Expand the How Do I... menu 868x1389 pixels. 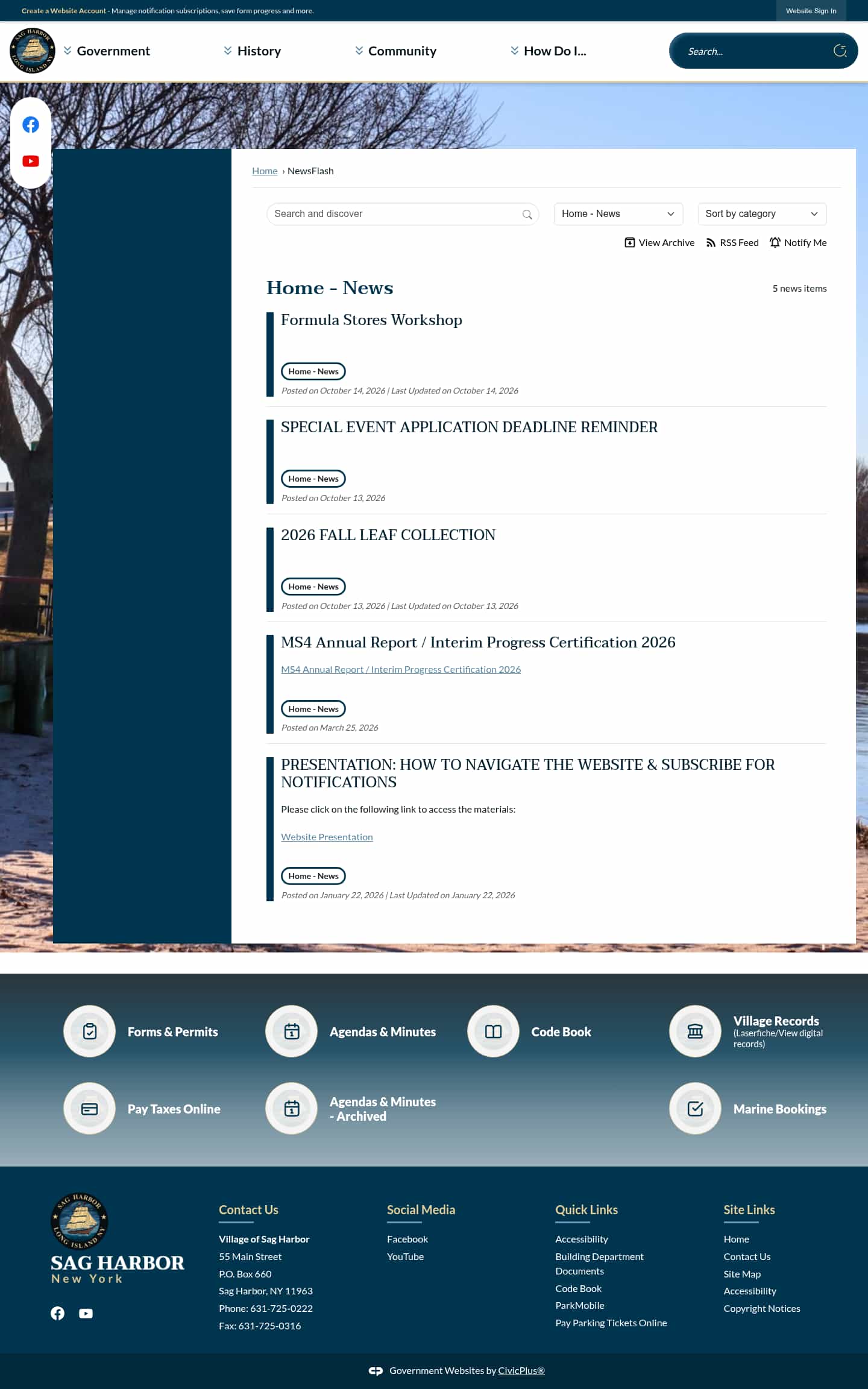(548, 51)
